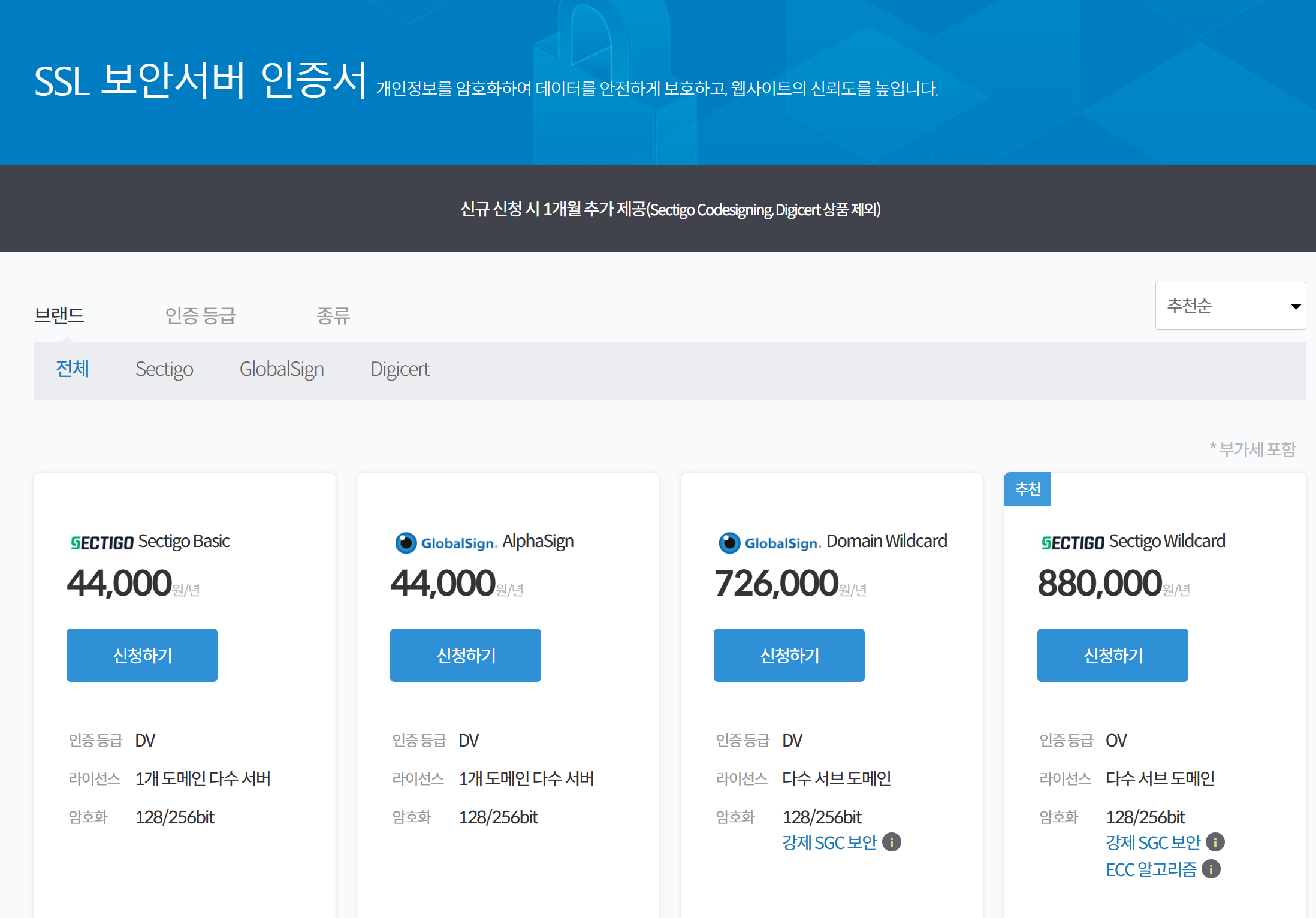Click the GlobalSign logo on AlphaSign card
The height and width of the screenshot is (918, 1316).
coord(446,543)
